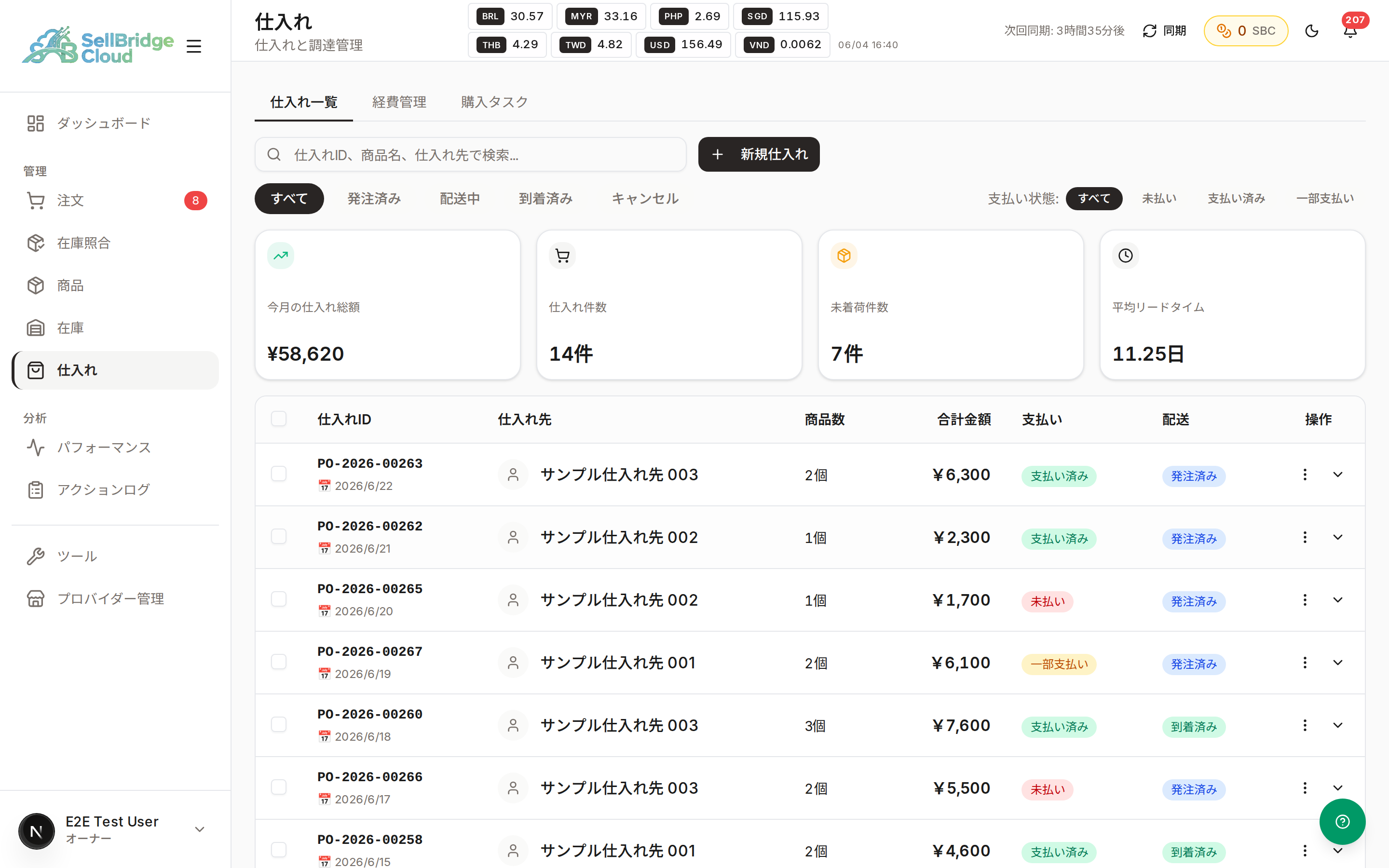
Task: Click supplier サンプル仕入れ先 001 in PO-2026-00267
Action: pos(618,663)
